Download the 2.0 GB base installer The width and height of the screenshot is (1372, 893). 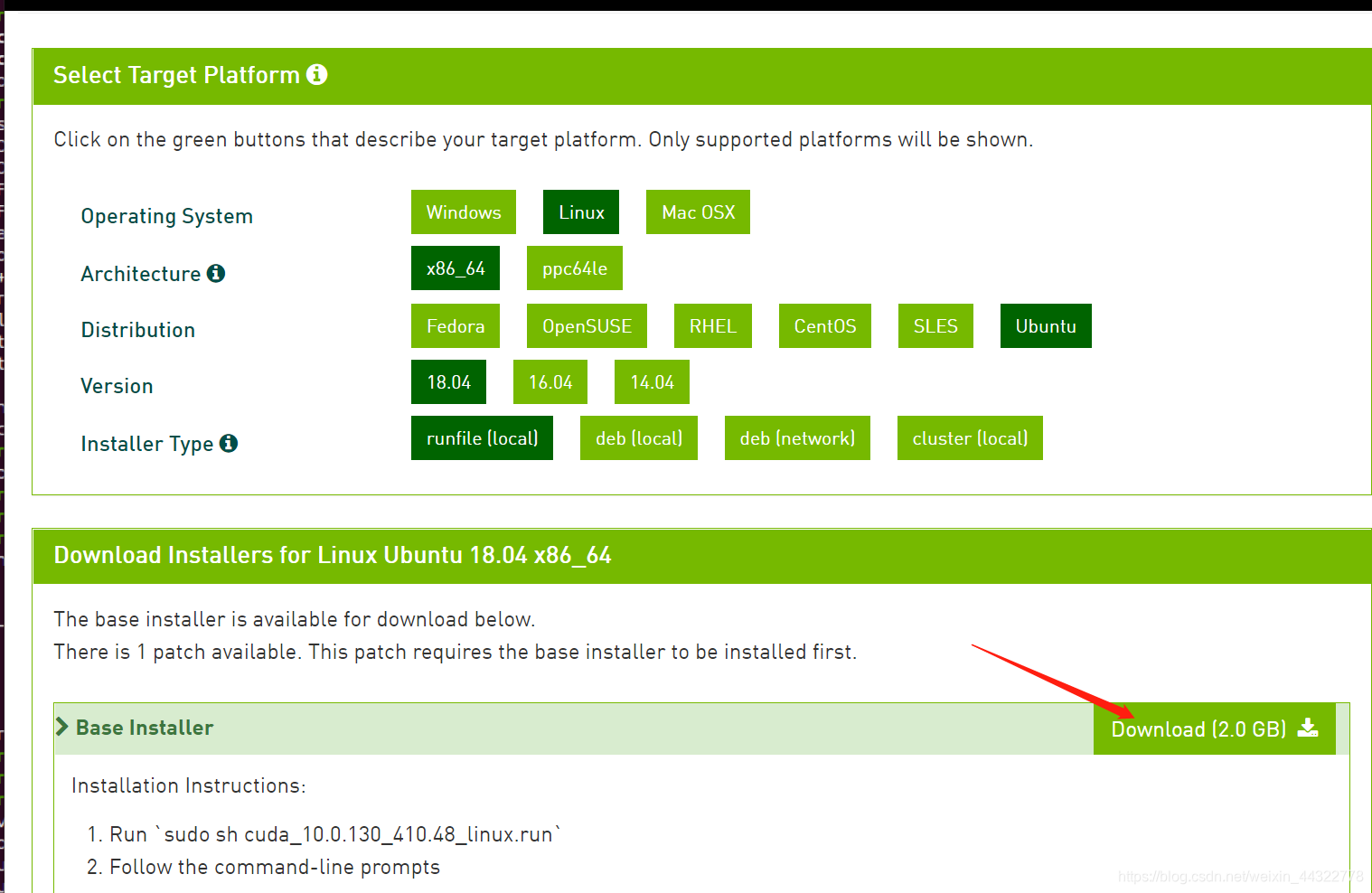tap(1215, 728)
